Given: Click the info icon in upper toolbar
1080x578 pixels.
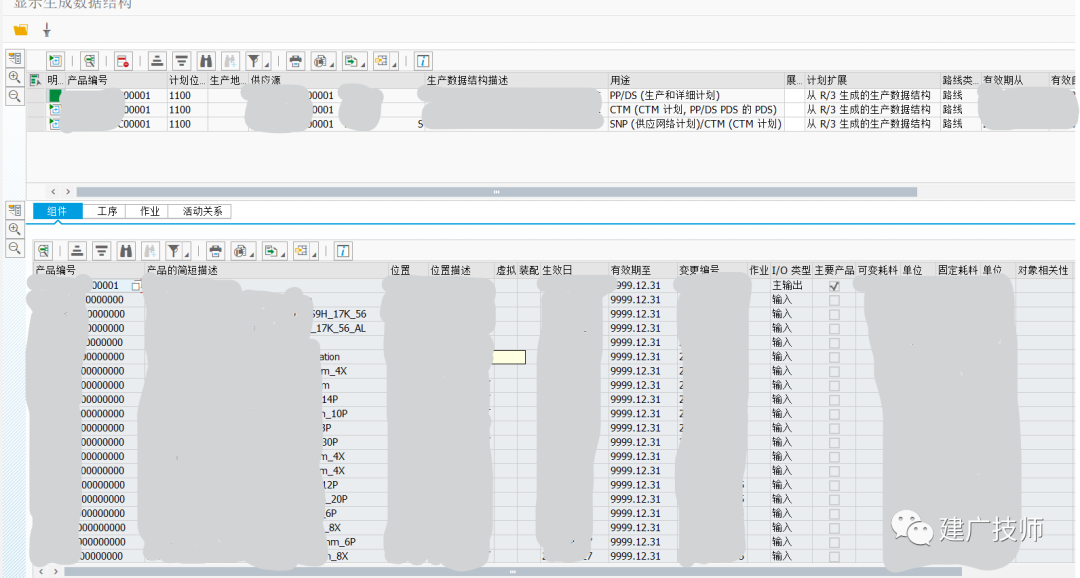Looking at the screenshot, I should 423,61.
